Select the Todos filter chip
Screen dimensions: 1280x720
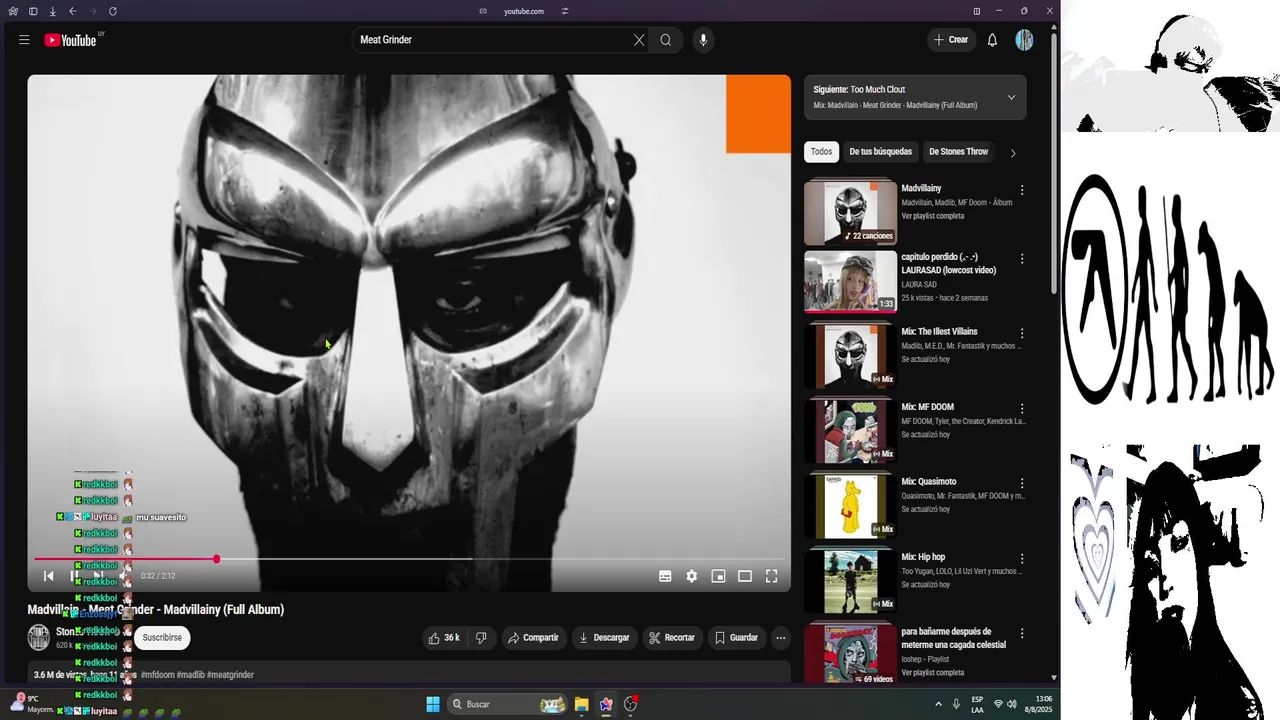coord(821,152)
